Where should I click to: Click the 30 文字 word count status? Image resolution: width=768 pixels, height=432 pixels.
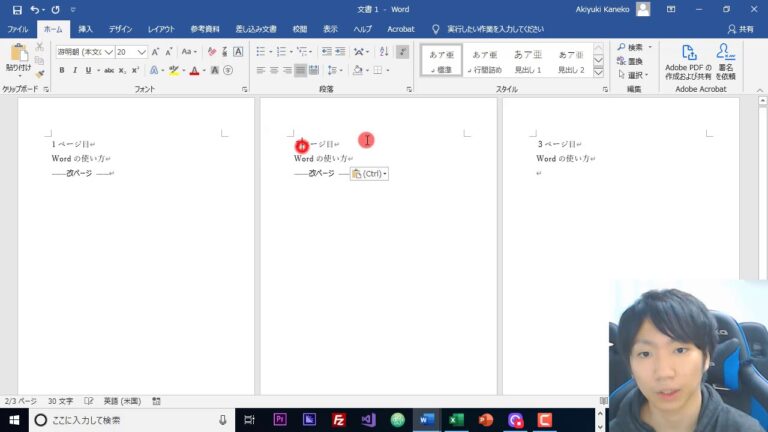(x=60, y=401)
